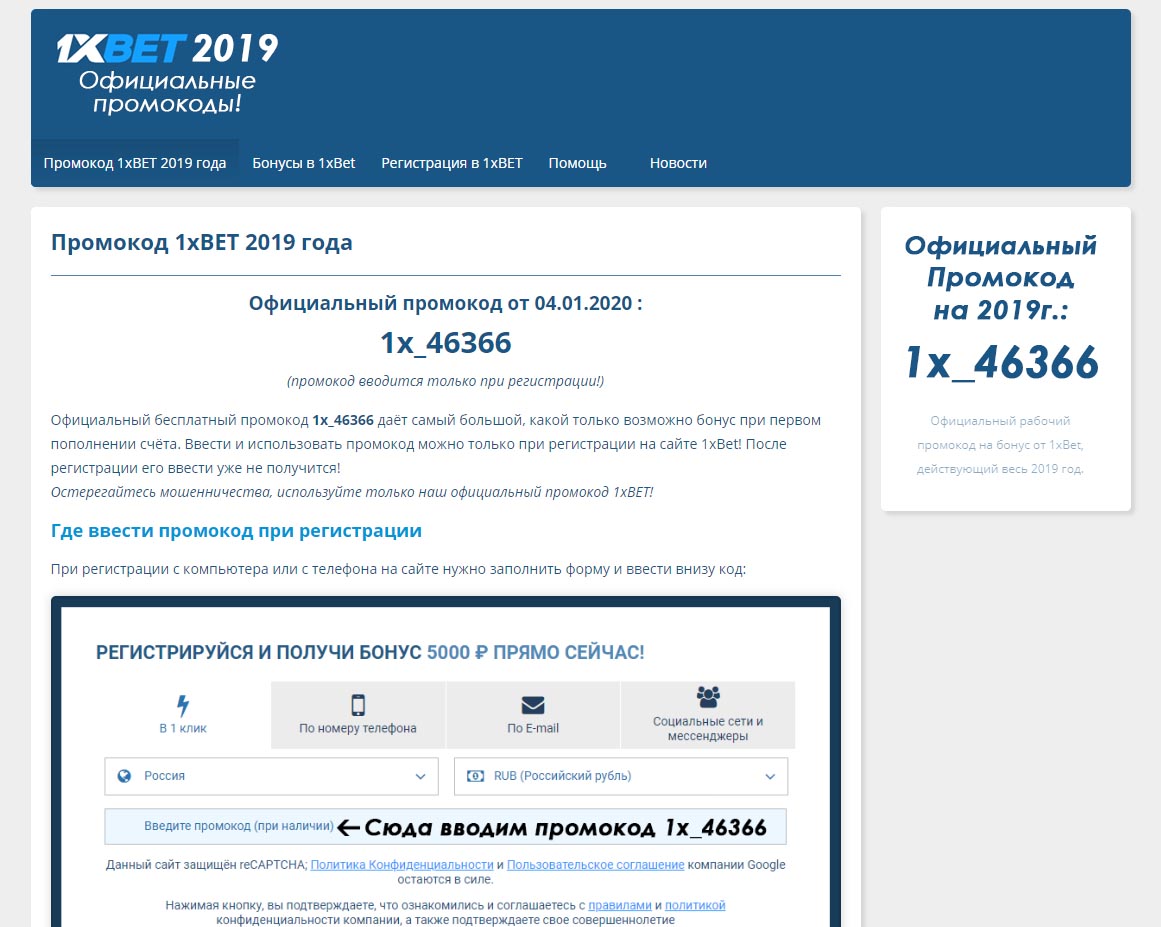Follow the 'политикой' link
Viewport: 1161px width, 927px height.
pyautogui.click(x=695, y=905)
